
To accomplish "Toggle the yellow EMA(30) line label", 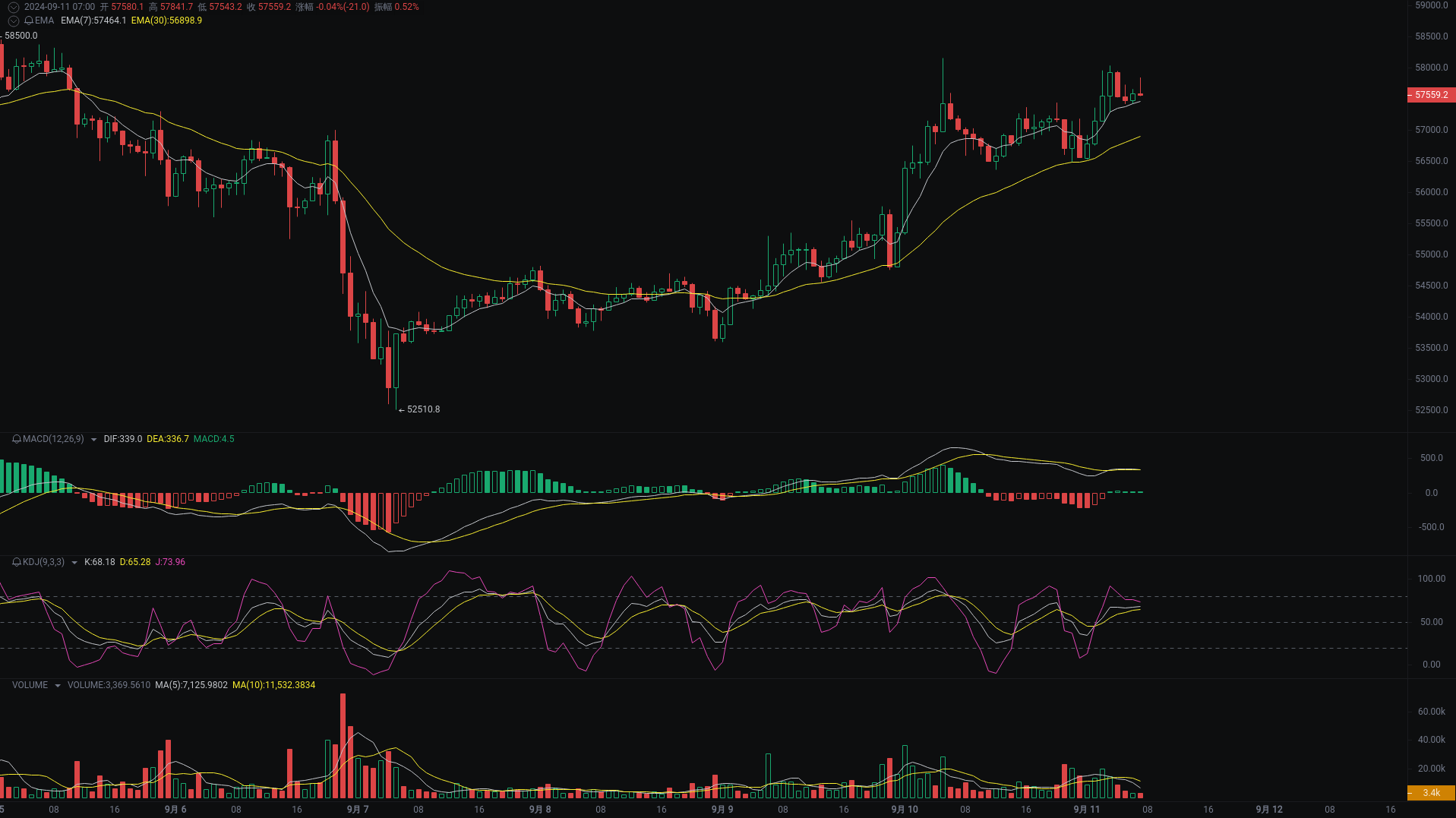I will pyautogui.click(x=167, y=21).
